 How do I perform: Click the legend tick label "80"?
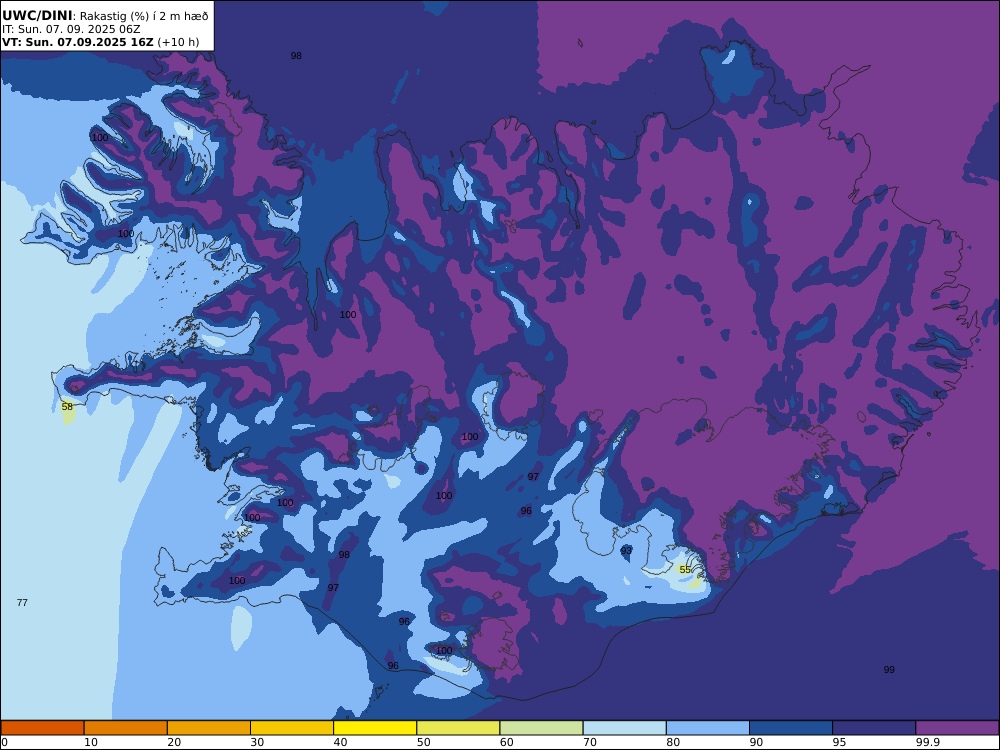673,742
